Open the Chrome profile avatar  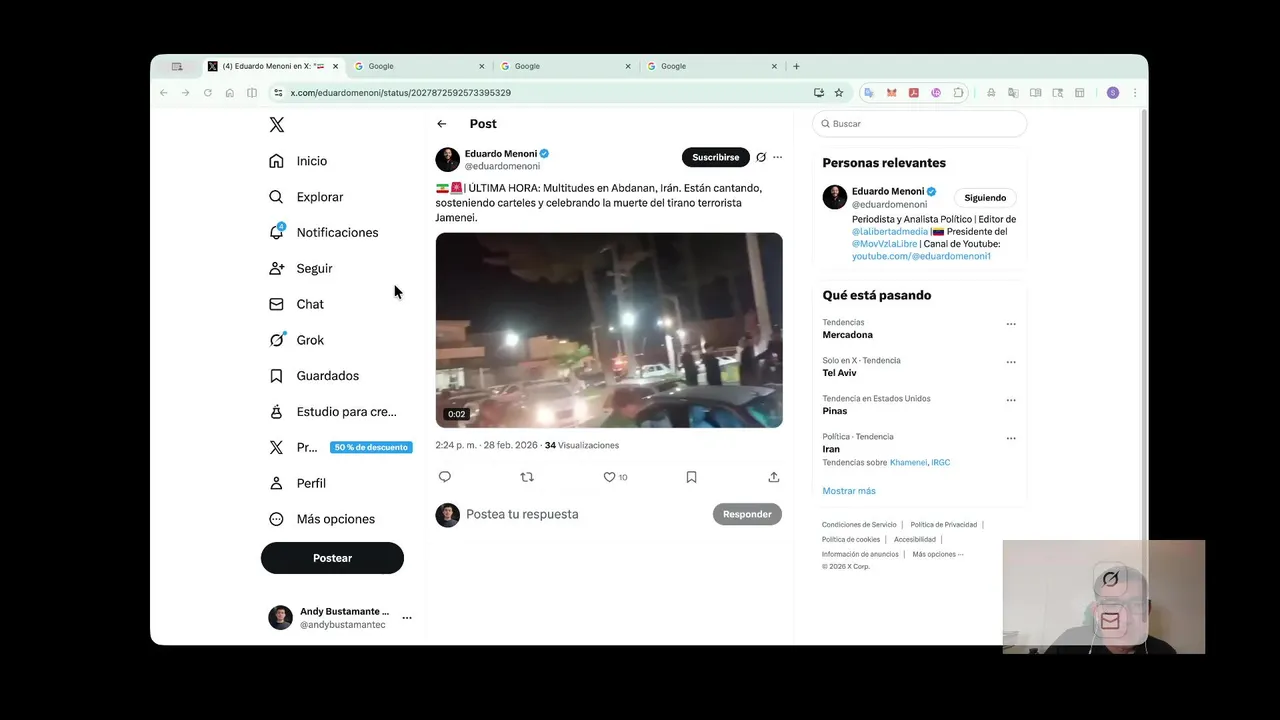(x=1112, y=93)
